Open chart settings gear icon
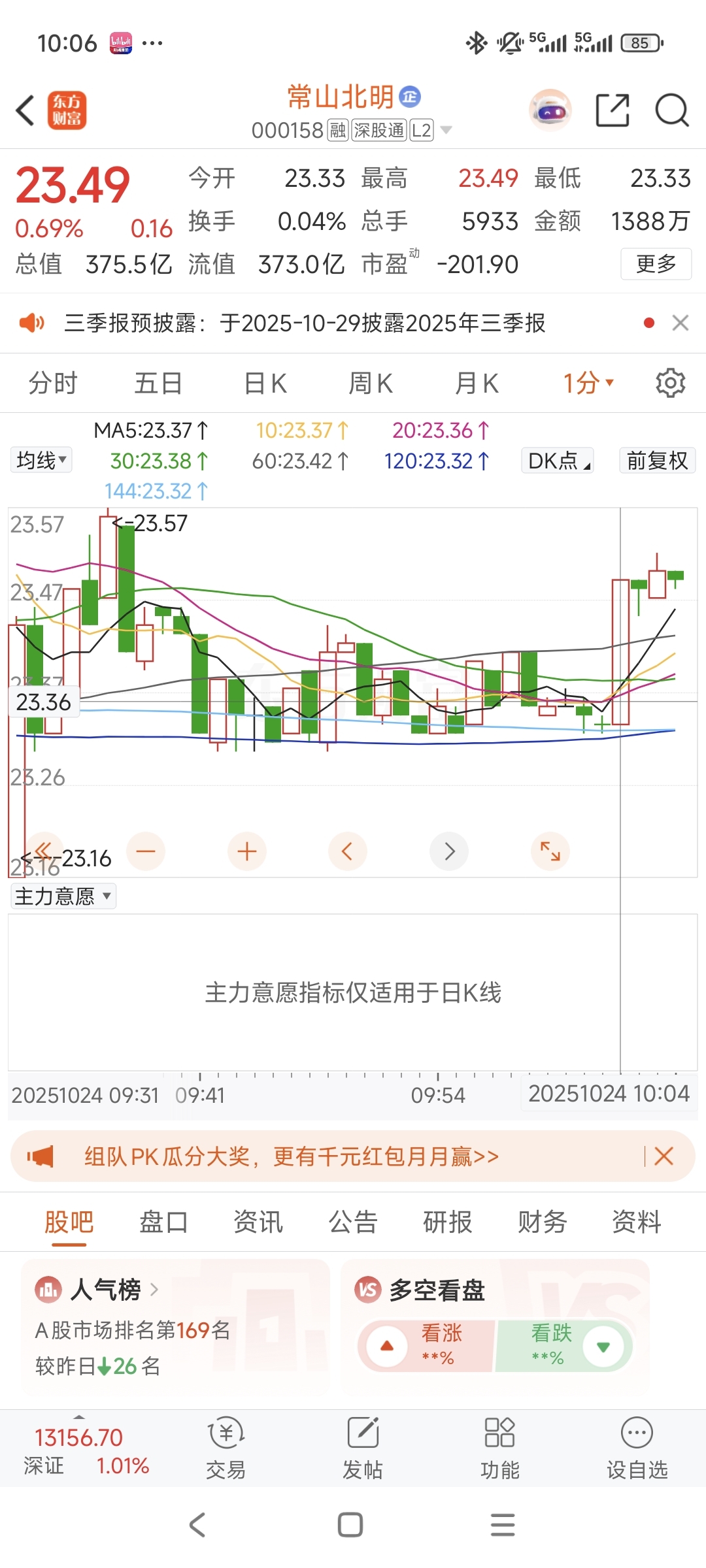This screenshot has width=706, height=1568. point(670,383)
